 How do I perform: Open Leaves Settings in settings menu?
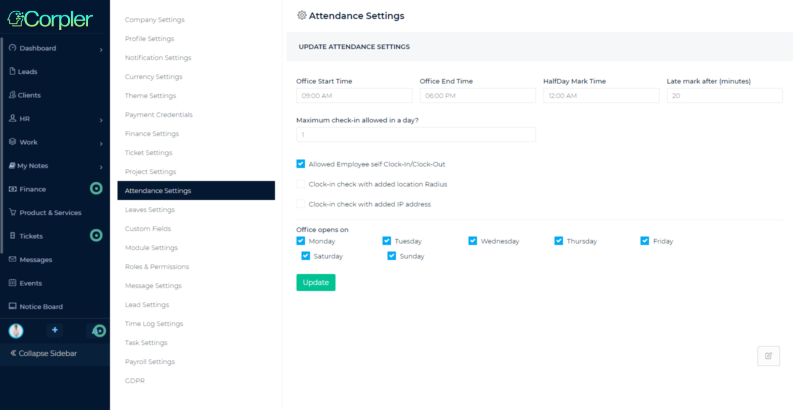(x=149, y=210)
